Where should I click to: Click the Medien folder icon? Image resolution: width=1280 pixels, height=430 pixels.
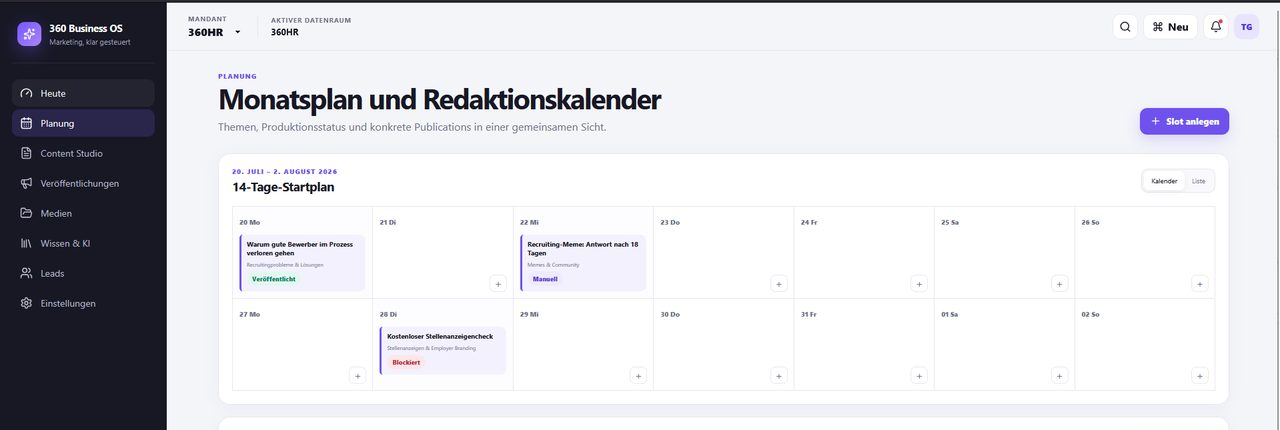click(27, 213)
